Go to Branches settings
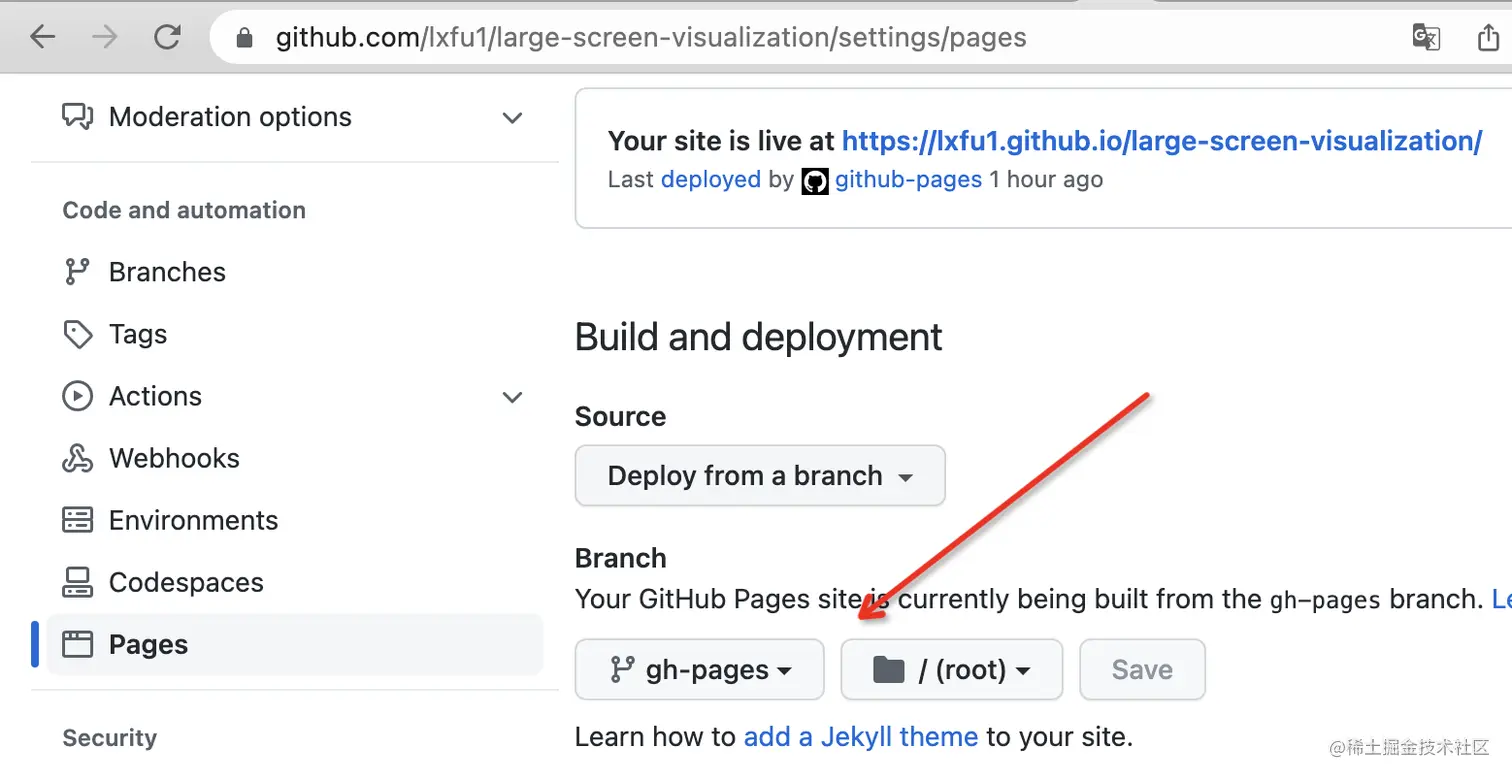Screen dimensions: 1512x780 295,272
